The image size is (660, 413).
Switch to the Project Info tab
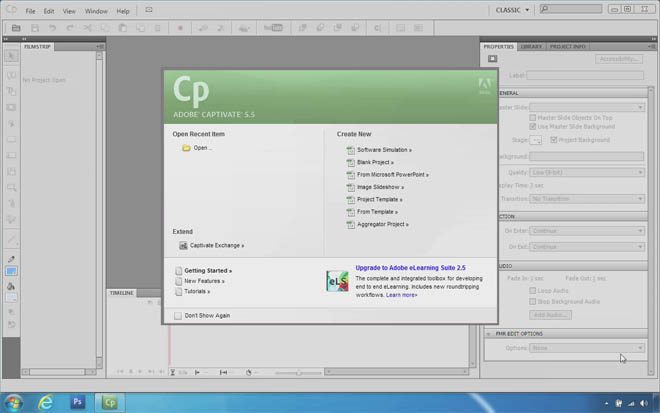tap(567, 47)
